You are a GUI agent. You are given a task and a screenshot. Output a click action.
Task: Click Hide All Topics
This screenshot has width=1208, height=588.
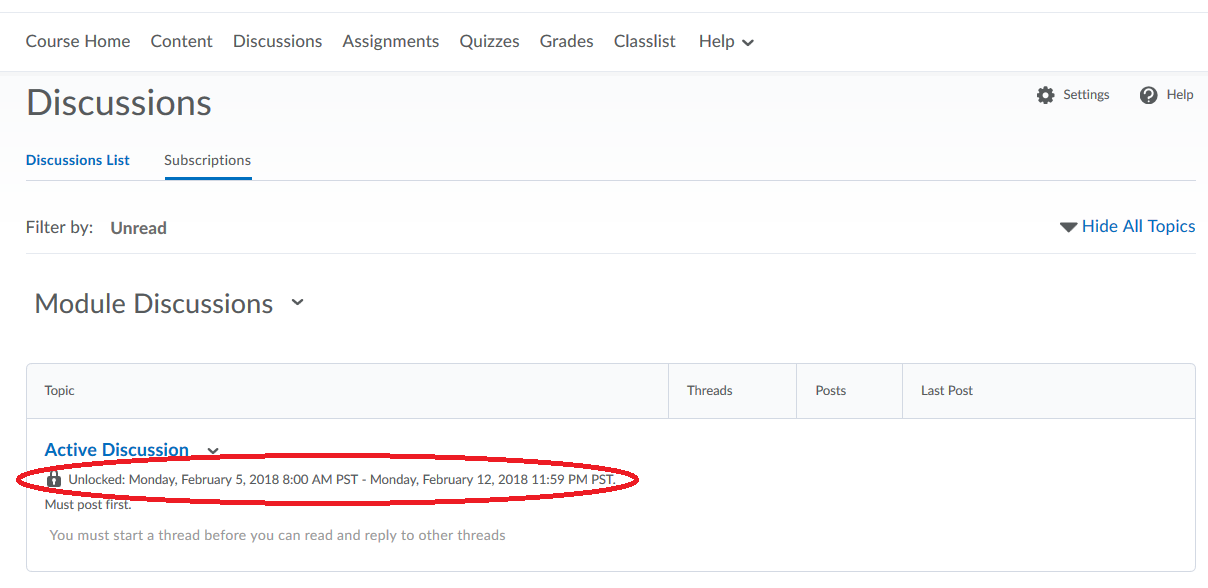point(1138,226)
